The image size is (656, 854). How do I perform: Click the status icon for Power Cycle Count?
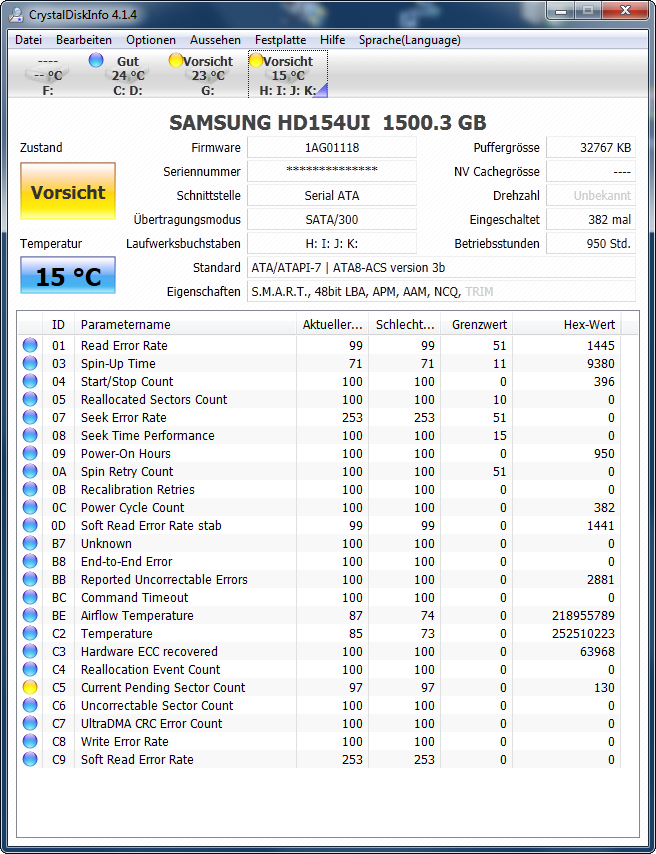click(x=30, y=507)
